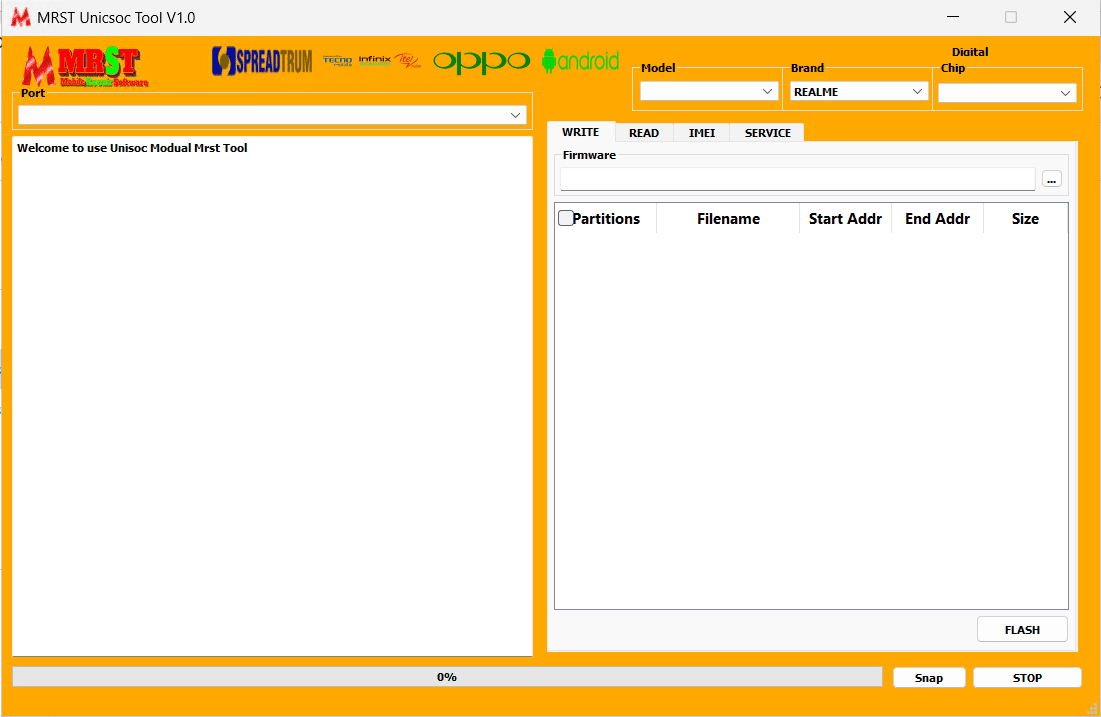Click the Infinix logo in header
The width and height of the screenshot is (1101, 717).
374,60
